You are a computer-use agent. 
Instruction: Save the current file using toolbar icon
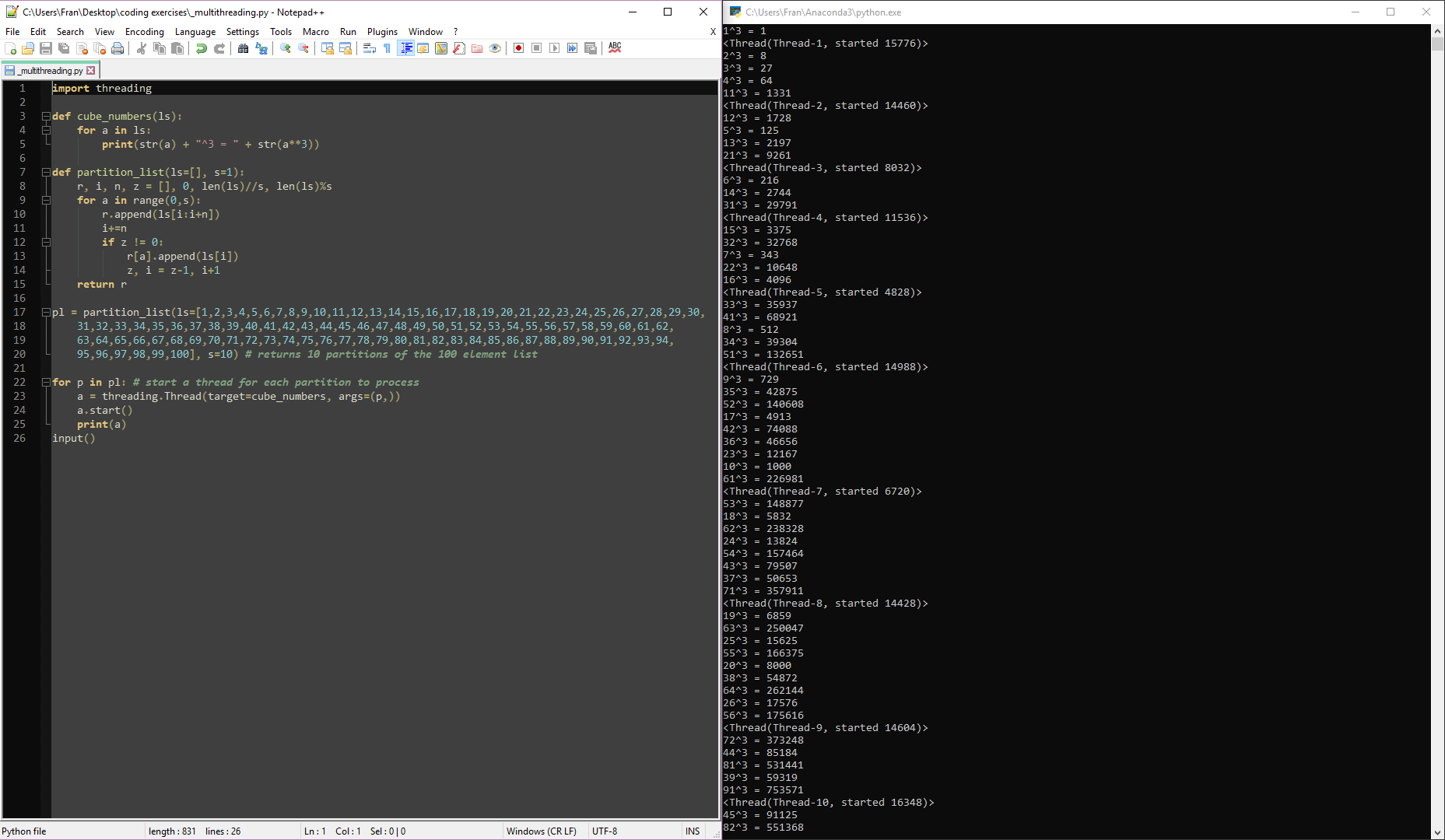tap(46, 48)
